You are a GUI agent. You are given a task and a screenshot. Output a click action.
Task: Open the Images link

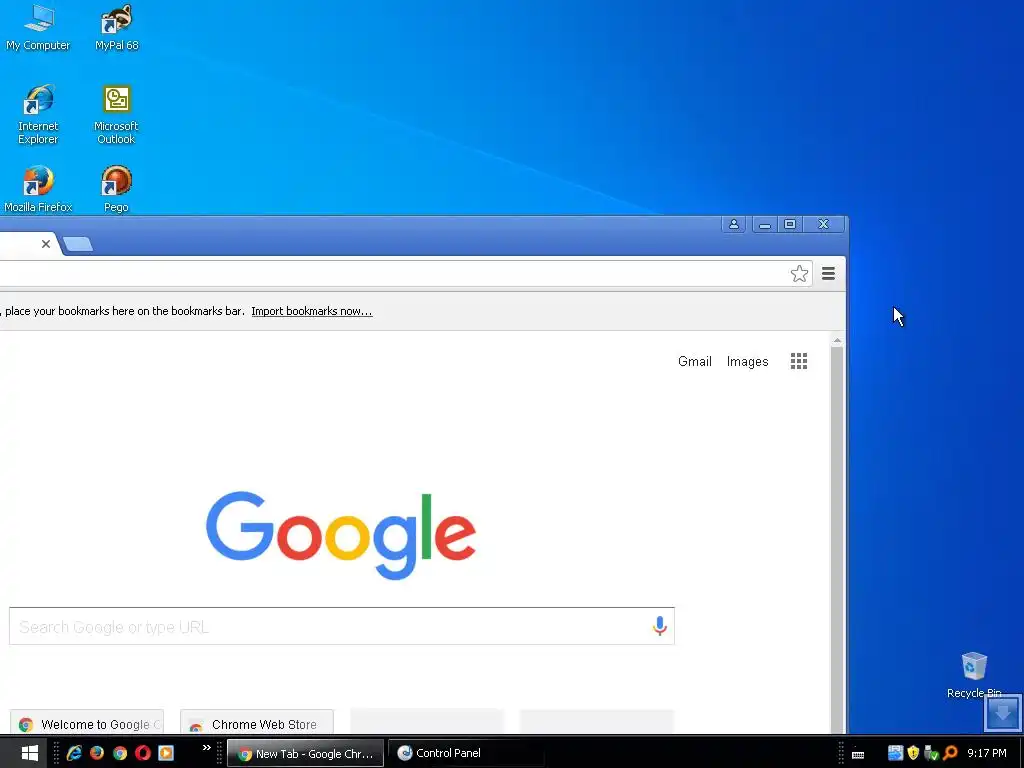[747, 361]
